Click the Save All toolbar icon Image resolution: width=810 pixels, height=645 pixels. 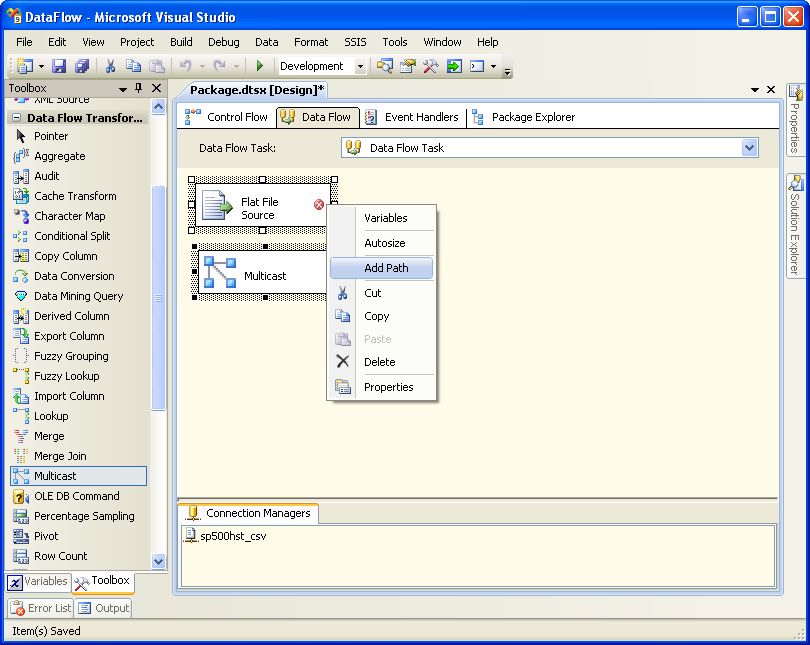(x=81, y=67)
